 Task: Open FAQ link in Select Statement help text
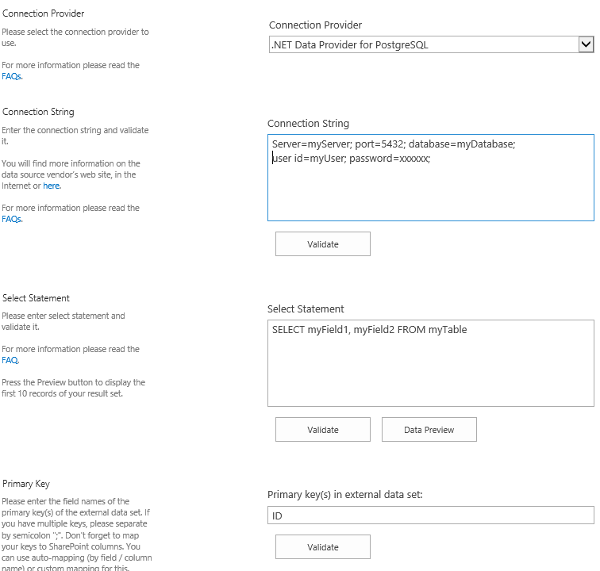coord(10,360)
